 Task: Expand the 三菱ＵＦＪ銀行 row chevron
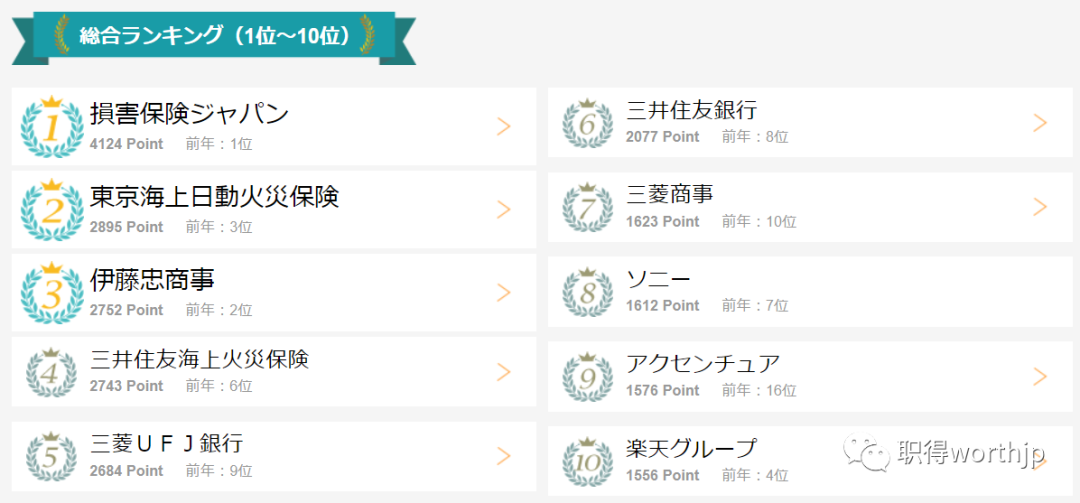point(504,455)
